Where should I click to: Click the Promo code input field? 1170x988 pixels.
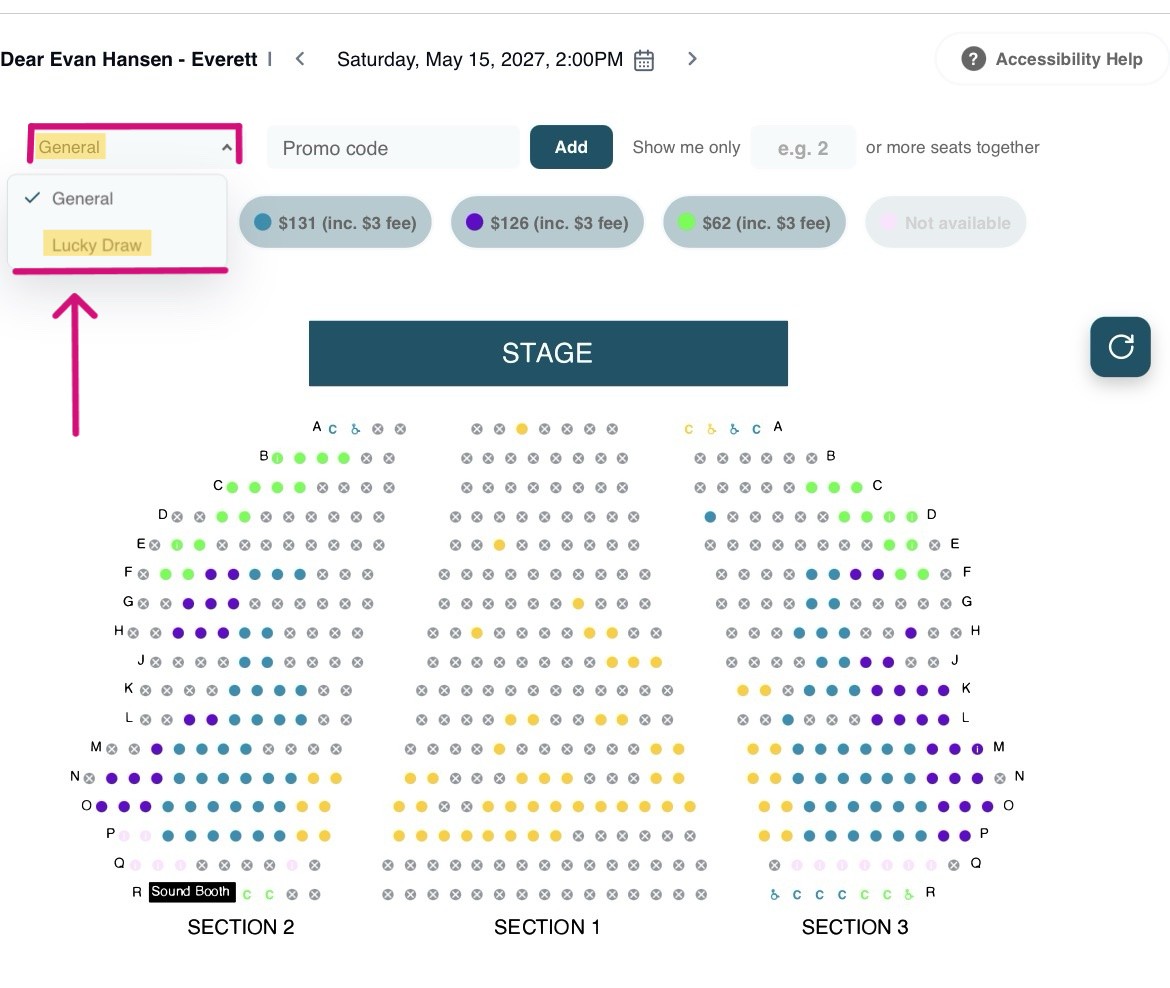point(393,148)
